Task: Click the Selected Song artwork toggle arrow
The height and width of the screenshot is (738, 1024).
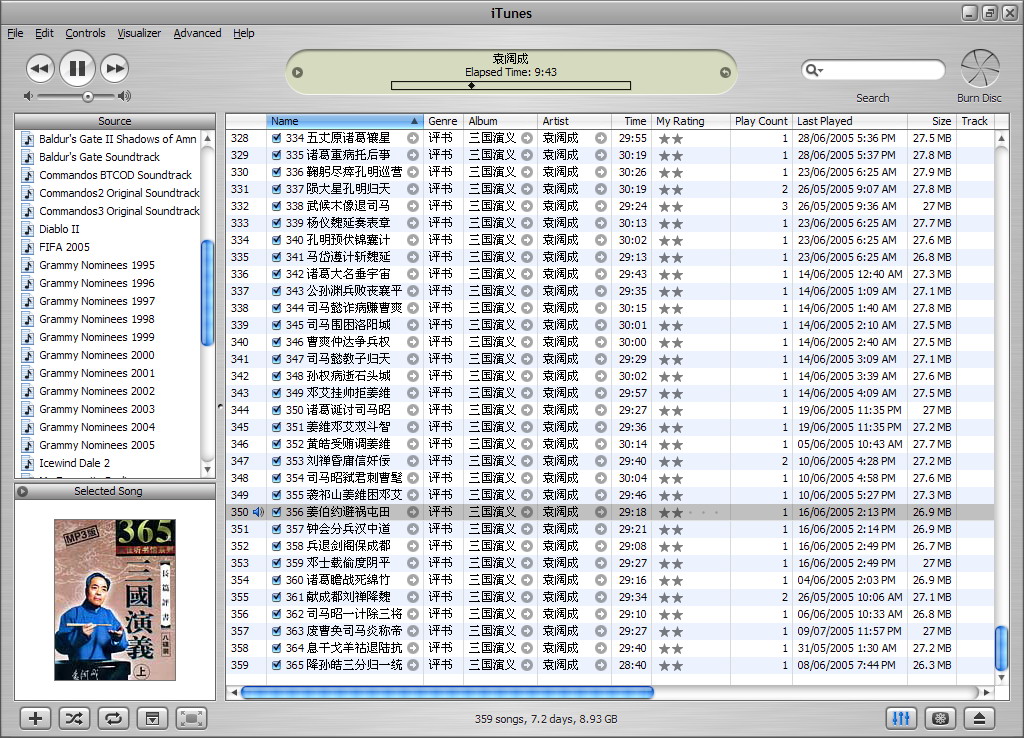Action: click(x=22, y=491)
